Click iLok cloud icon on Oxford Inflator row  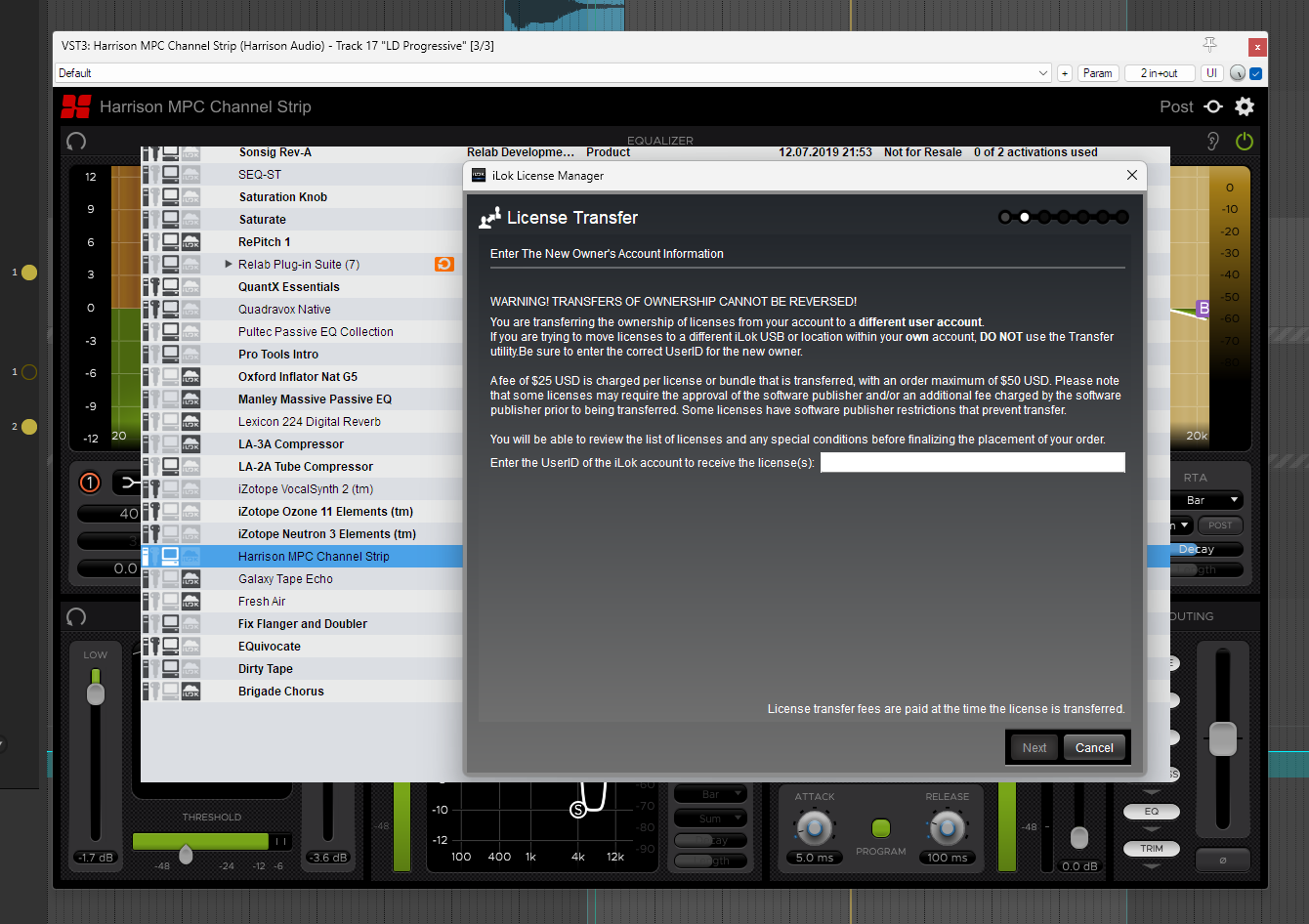point(190,376)
